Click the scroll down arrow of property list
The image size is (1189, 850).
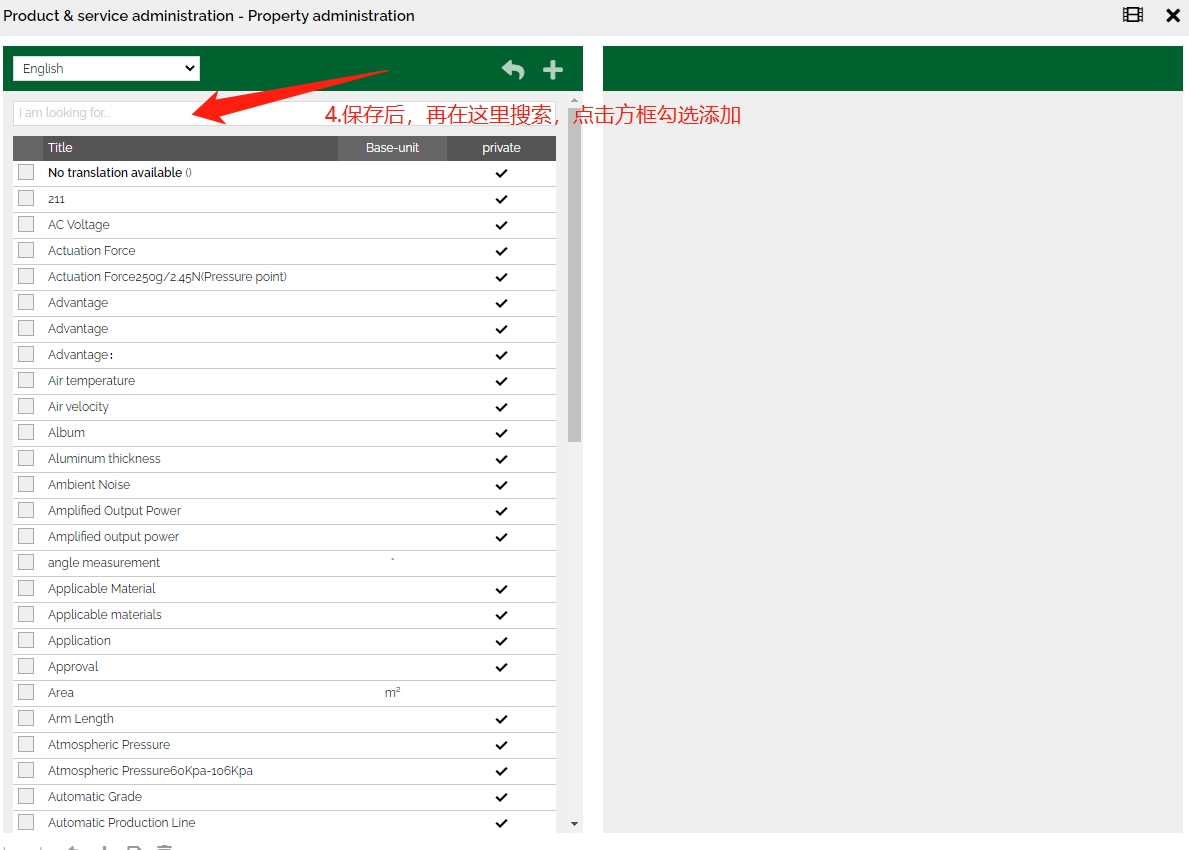pos(574,823)
